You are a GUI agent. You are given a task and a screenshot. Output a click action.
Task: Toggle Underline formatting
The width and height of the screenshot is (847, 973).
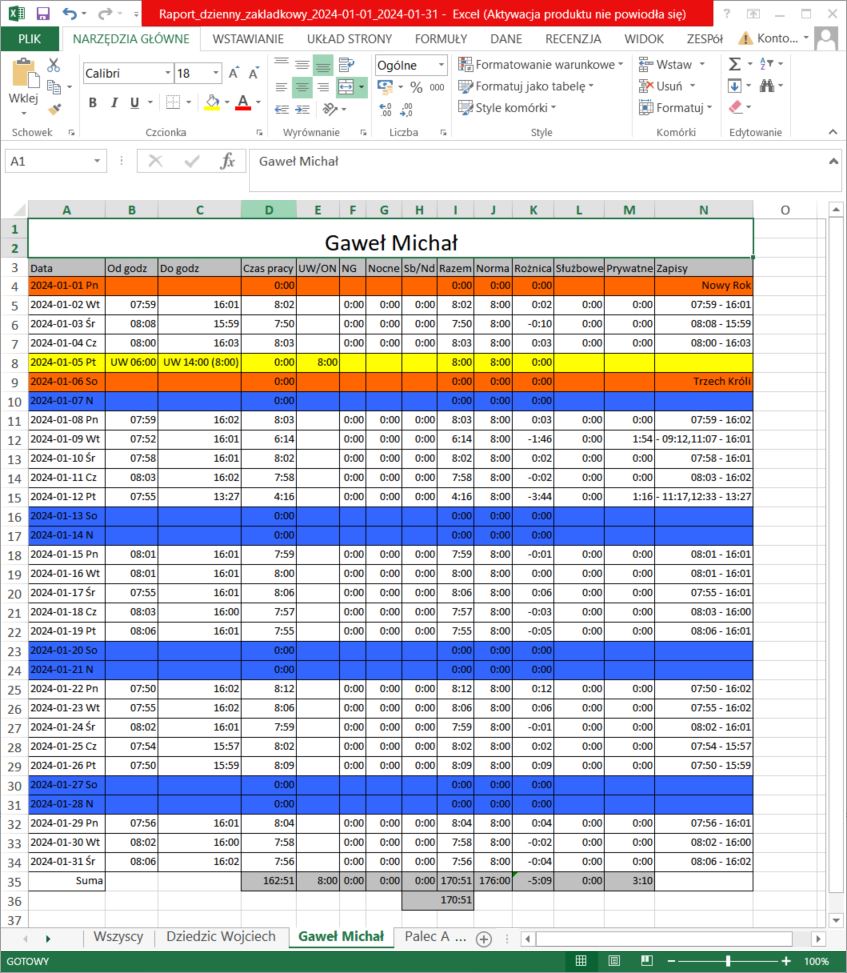click(x=136, y=102)
